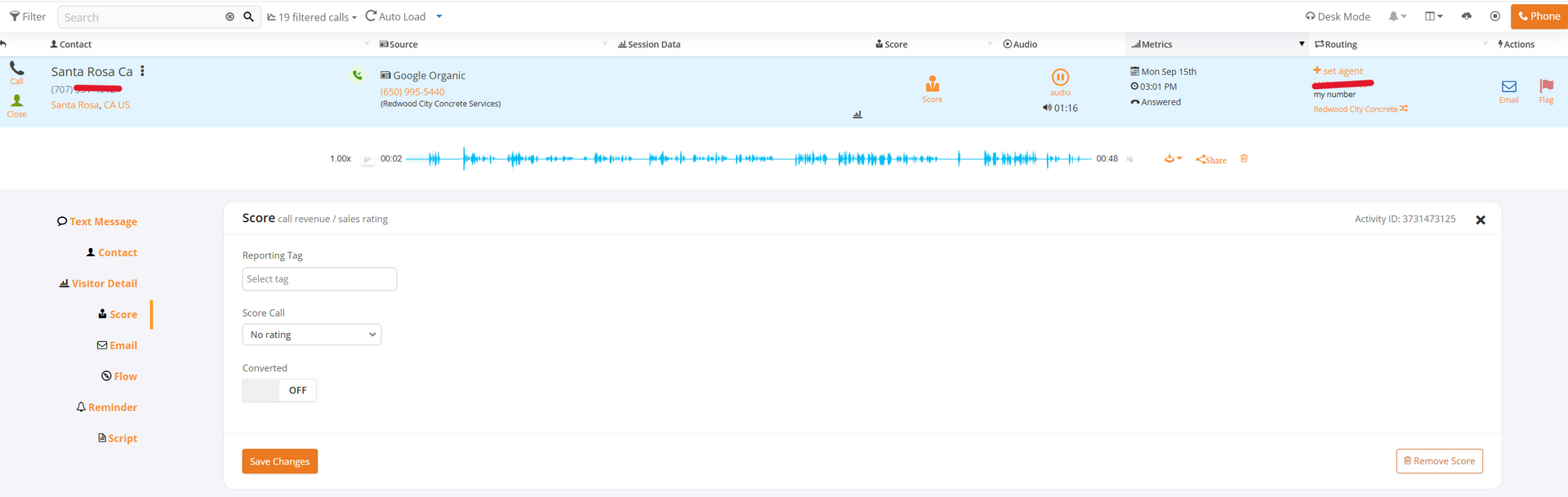
Task: Click the waveform play button
Action: coord(367,159)
